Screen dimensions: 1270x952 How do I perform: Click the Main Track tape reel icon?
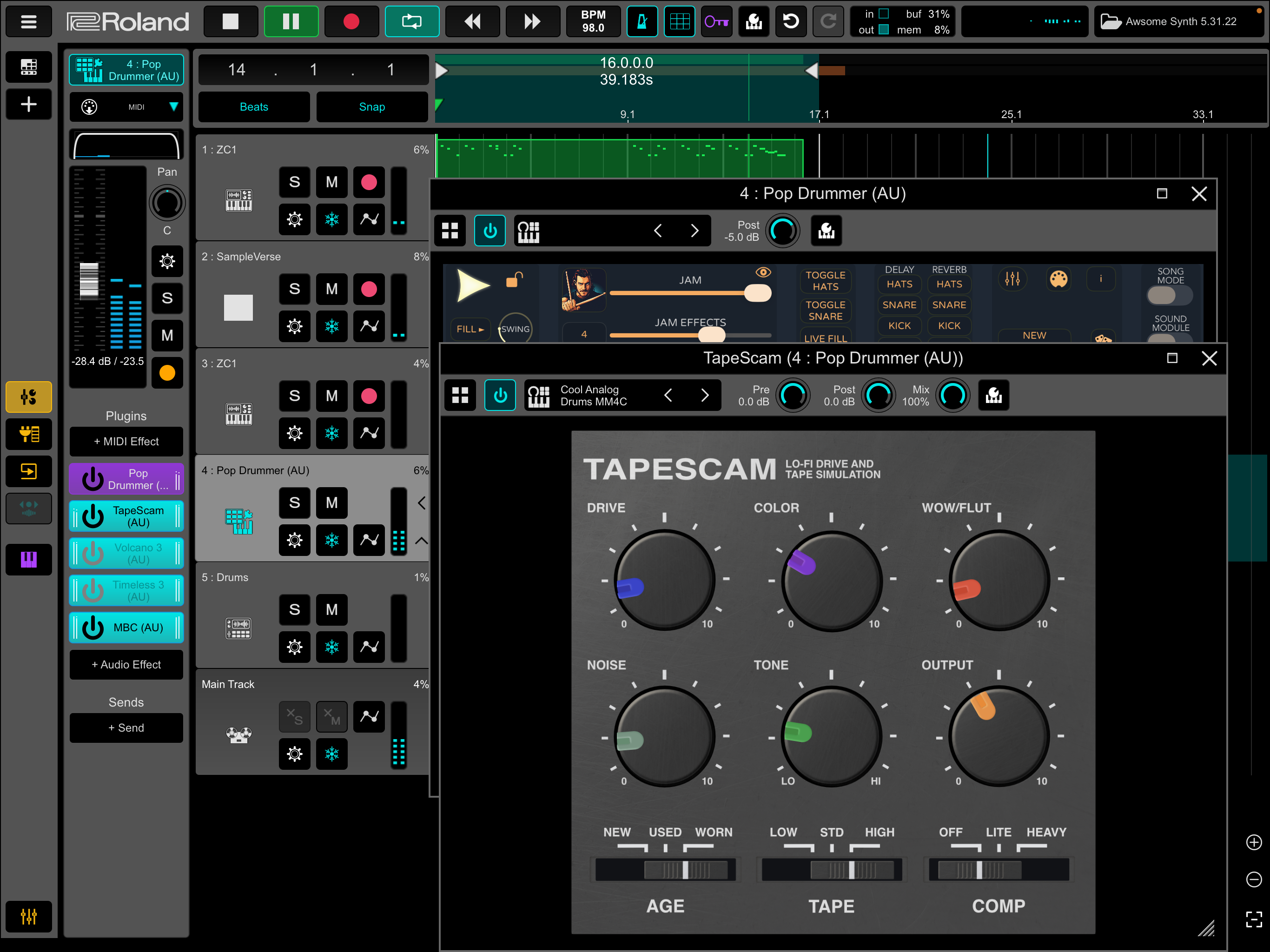(239, 735)
